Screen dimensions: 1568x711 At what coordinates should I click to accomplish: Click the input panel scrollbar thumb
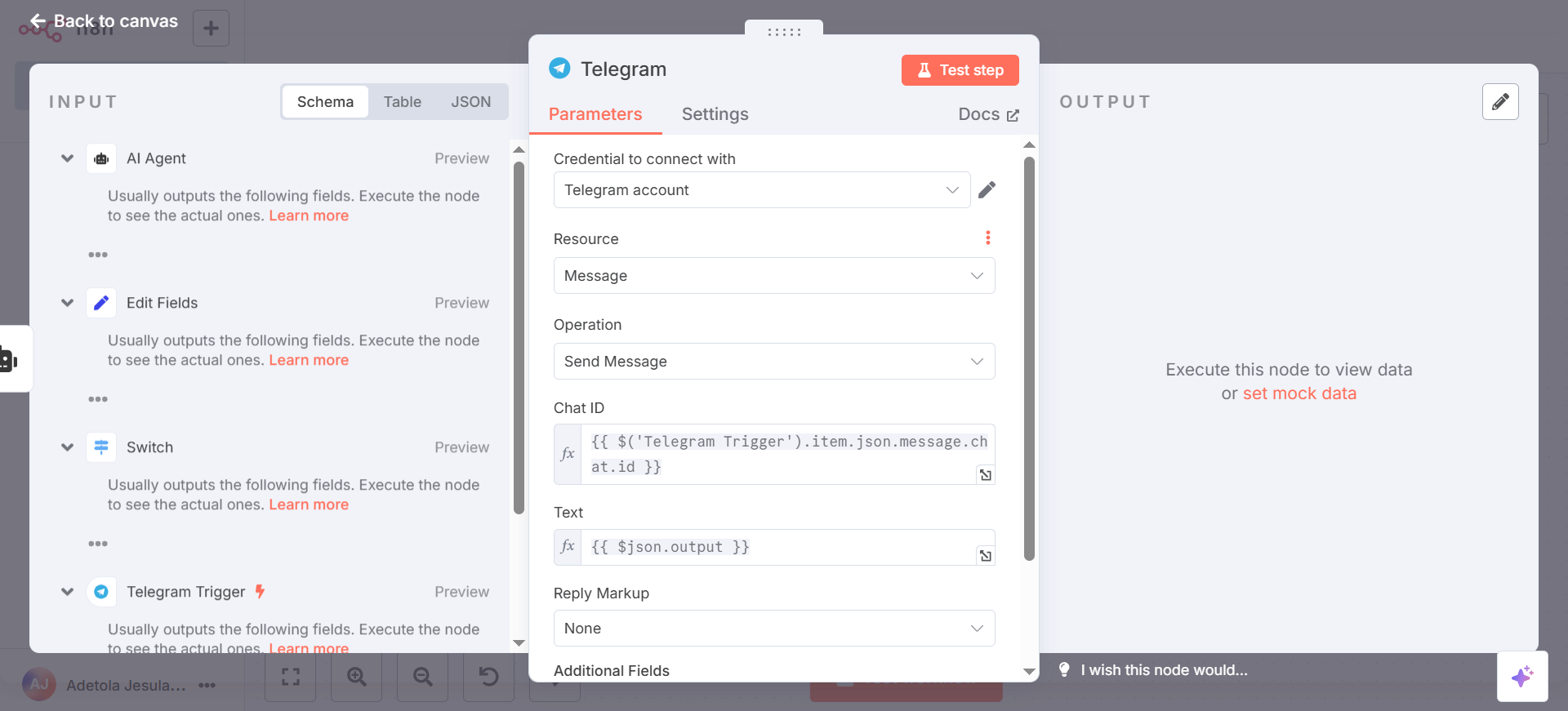pyautogui.click(x=519, y=337)
